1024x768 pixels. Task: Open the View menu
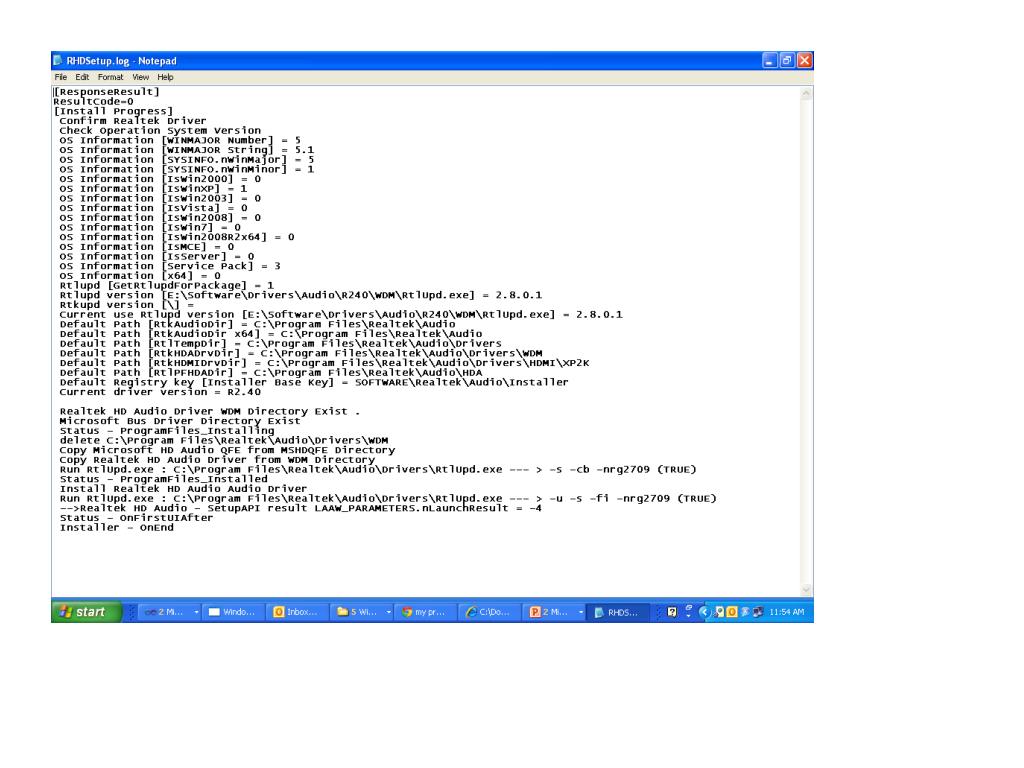click(140, 77)
